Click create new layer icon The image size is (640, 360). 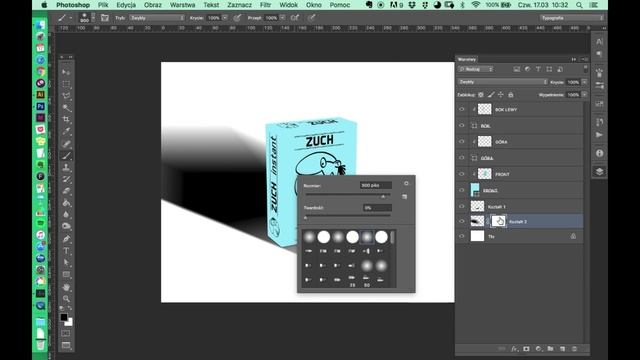(x=562, y=349)
